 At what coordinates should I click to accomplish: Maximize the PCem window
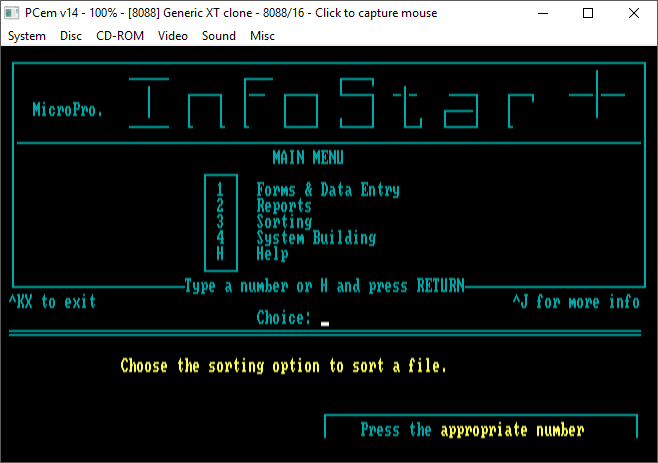(588, 13)
